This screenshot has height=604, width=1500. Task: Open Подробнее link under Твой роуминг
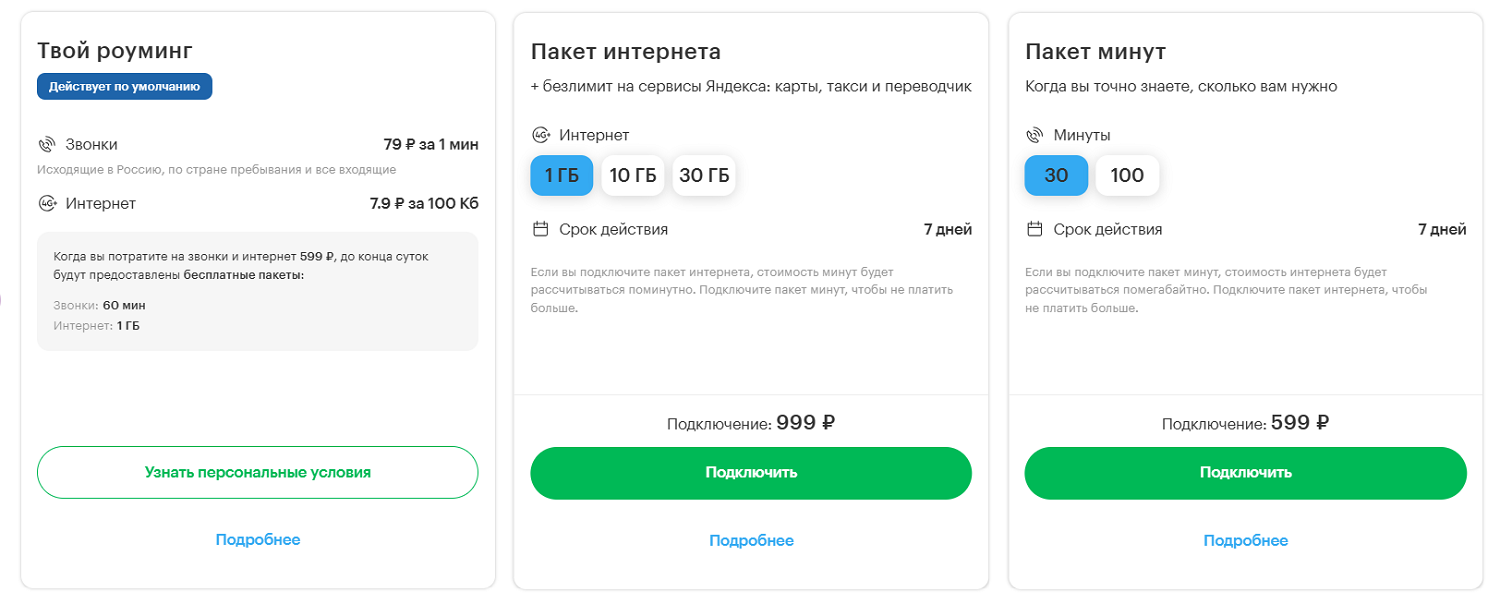tap(258, 540)
